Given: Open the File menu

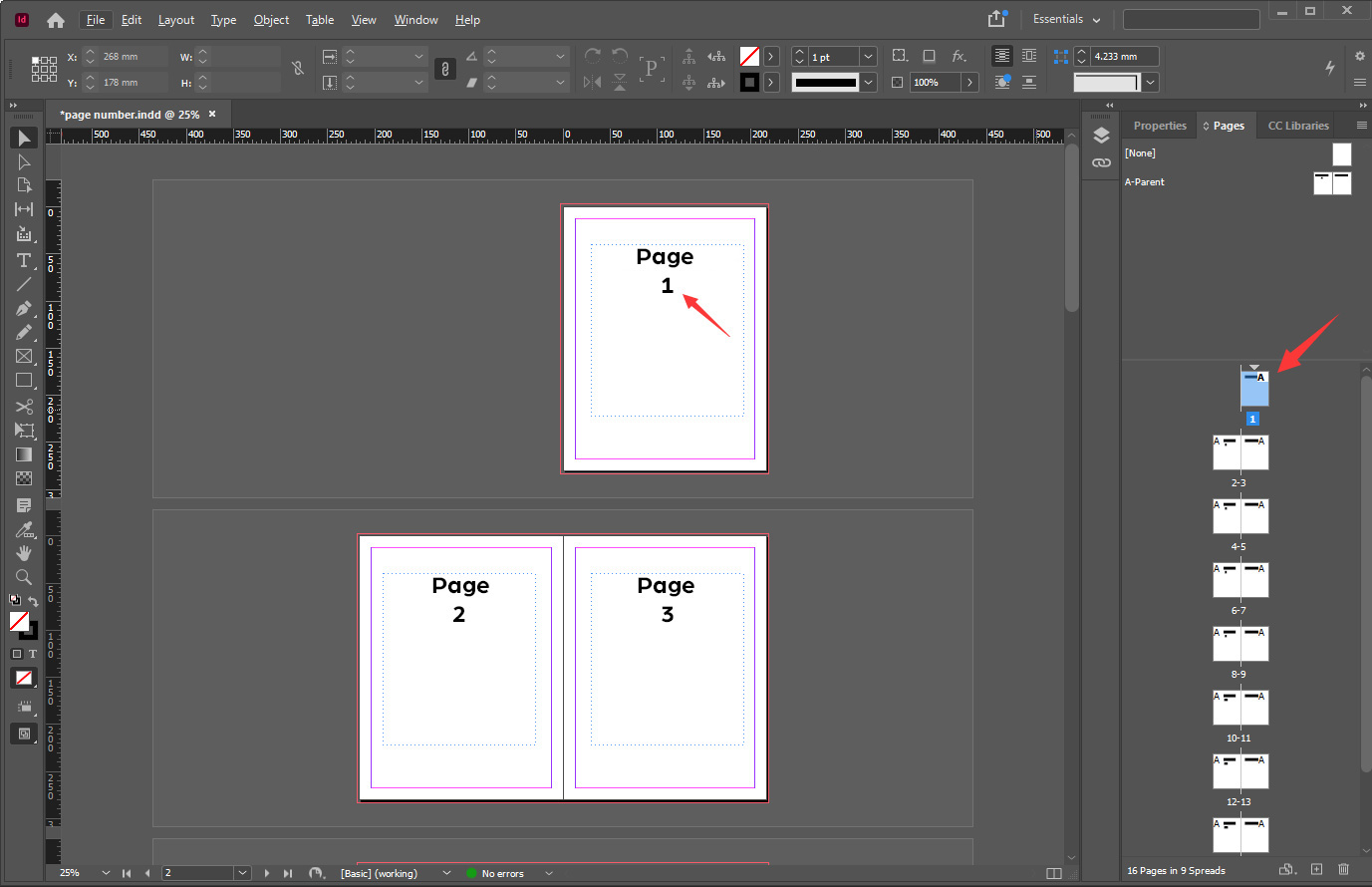Looking at the screenshot, I should [x=96, y=20].
